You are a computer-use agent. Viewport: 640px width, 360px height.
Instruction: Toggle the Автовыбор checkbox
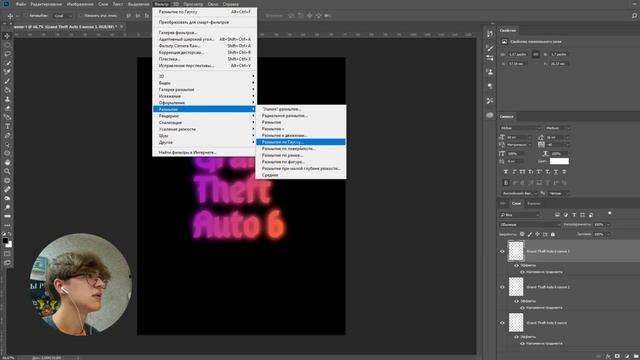[25, 16]
